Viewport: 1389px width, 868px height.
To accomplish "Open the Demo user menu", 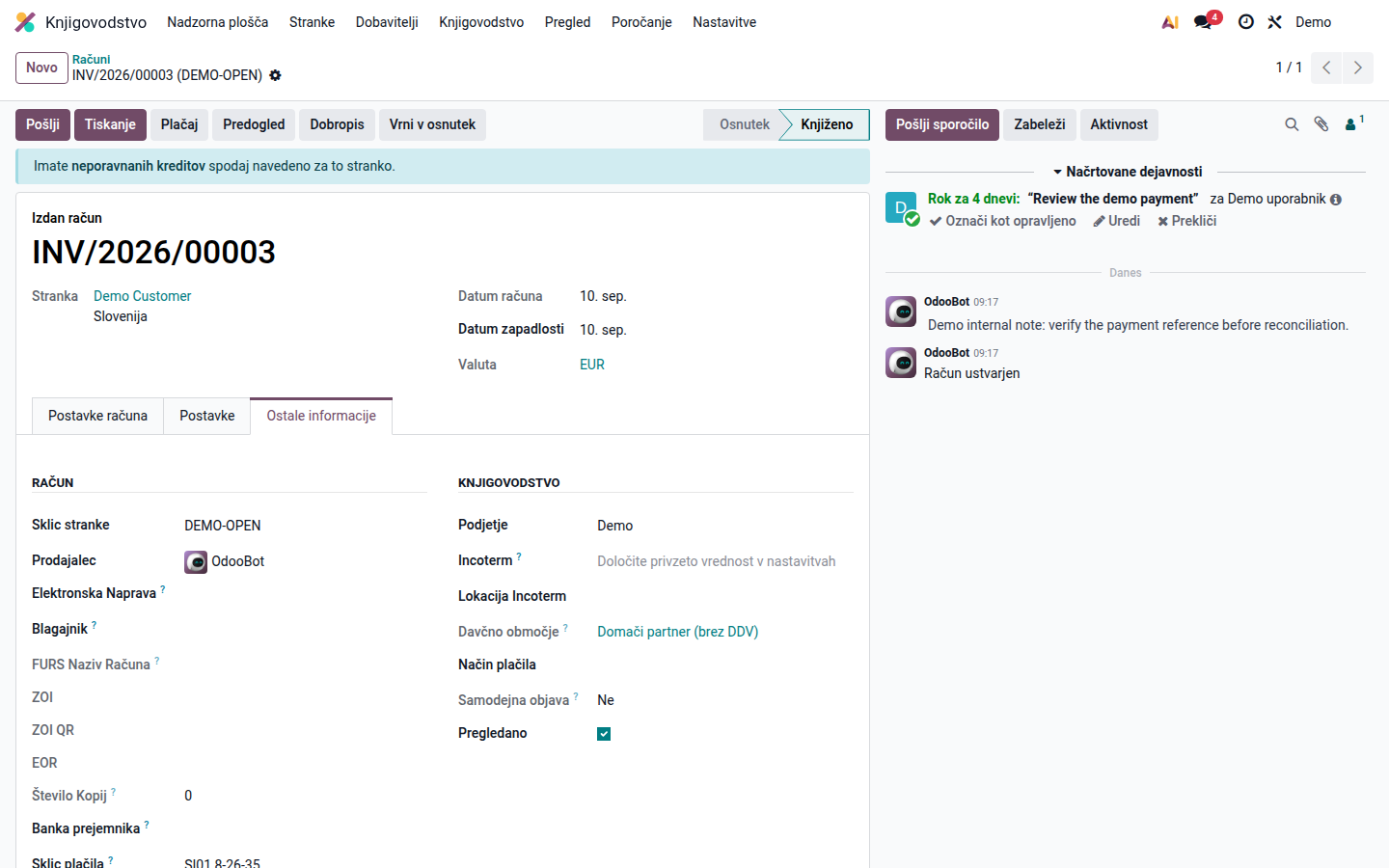I will coord(1313,22).
